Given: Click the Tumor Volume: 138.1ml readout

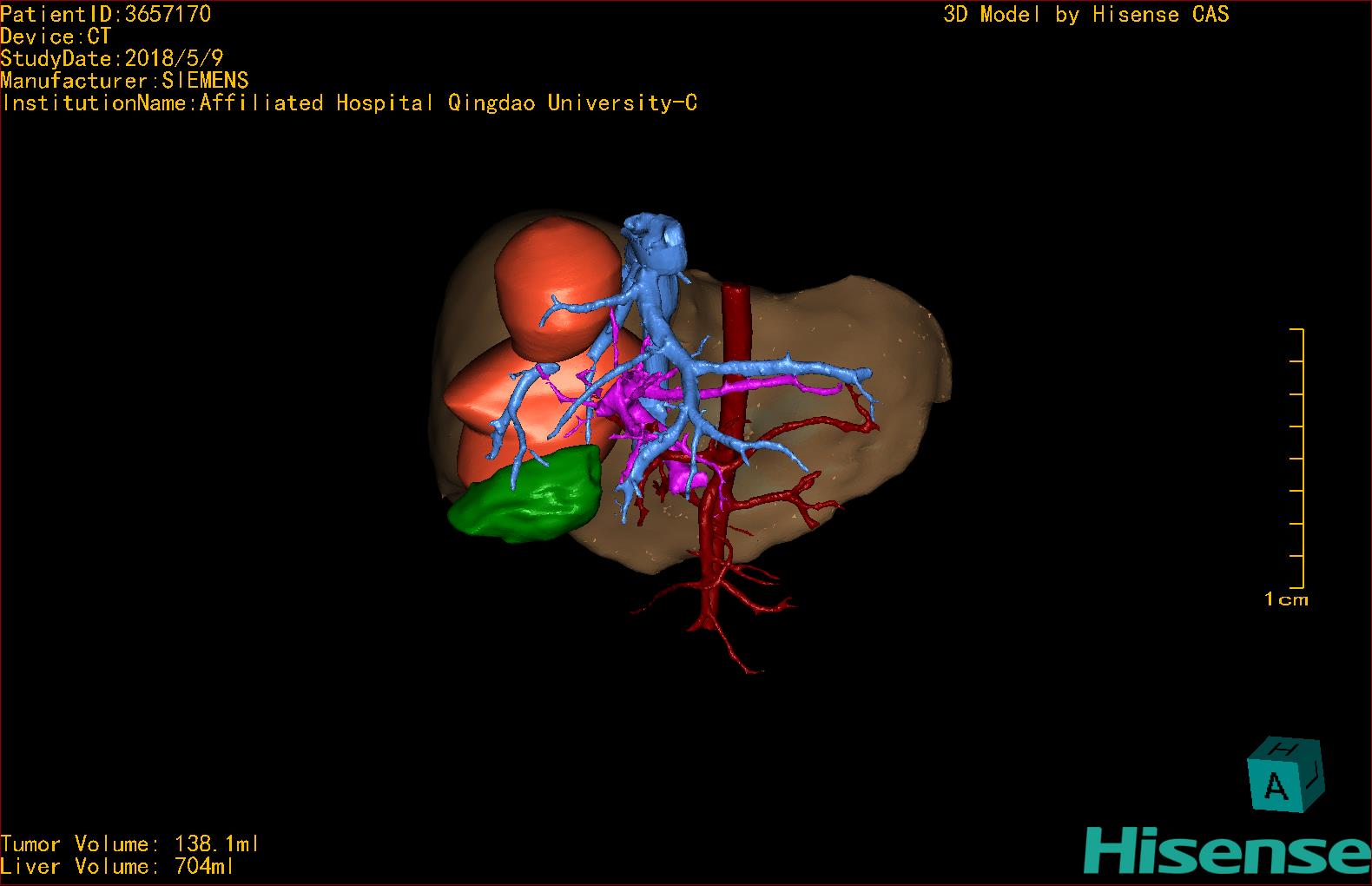Looking at the screenshot, I should pyautogui.click(x=130, y=844).
